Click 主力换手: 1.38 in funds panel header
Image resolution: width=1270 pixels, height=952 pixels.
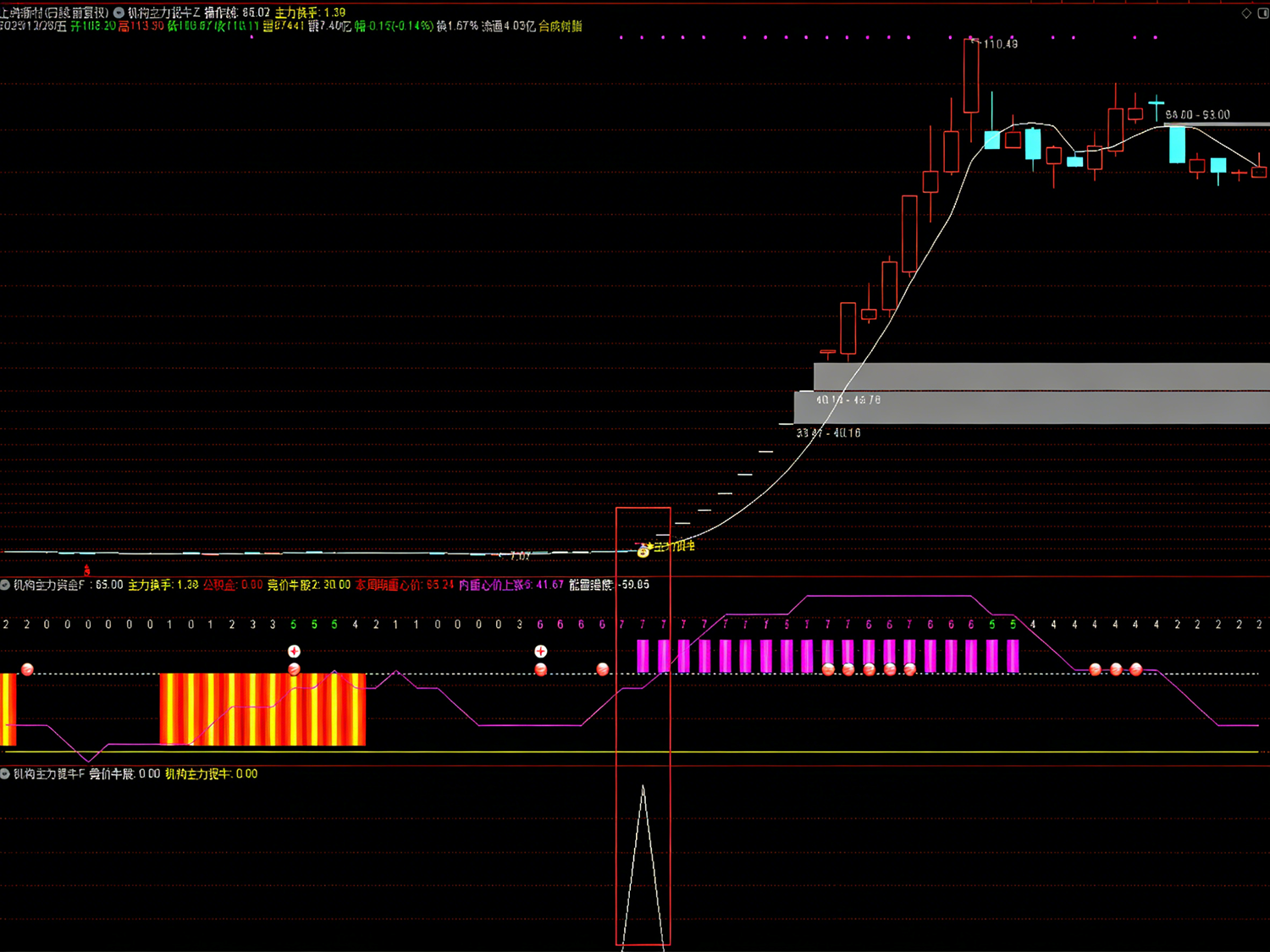click(163, 585)
